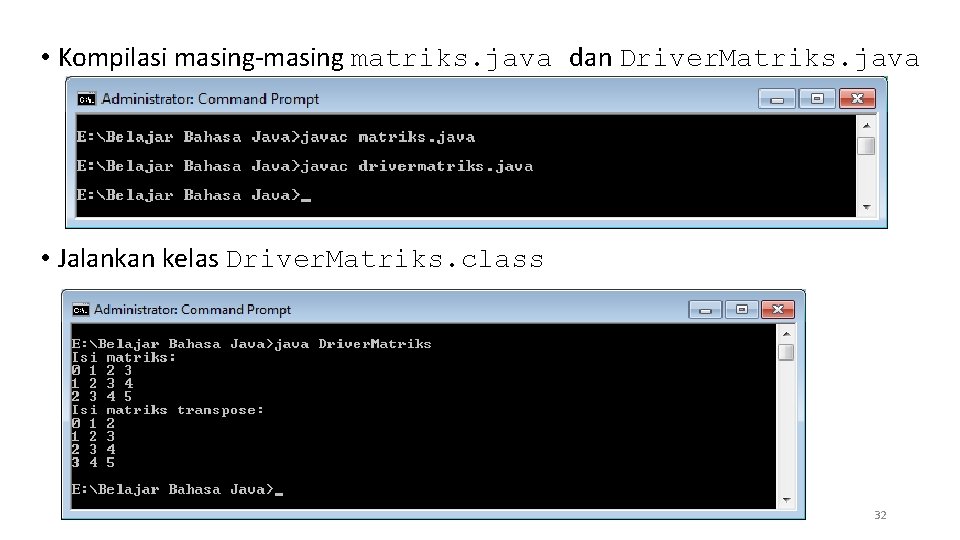Click the 'java DriverMatriks' command line
960x540 pixels.
(x=251, y=344)
